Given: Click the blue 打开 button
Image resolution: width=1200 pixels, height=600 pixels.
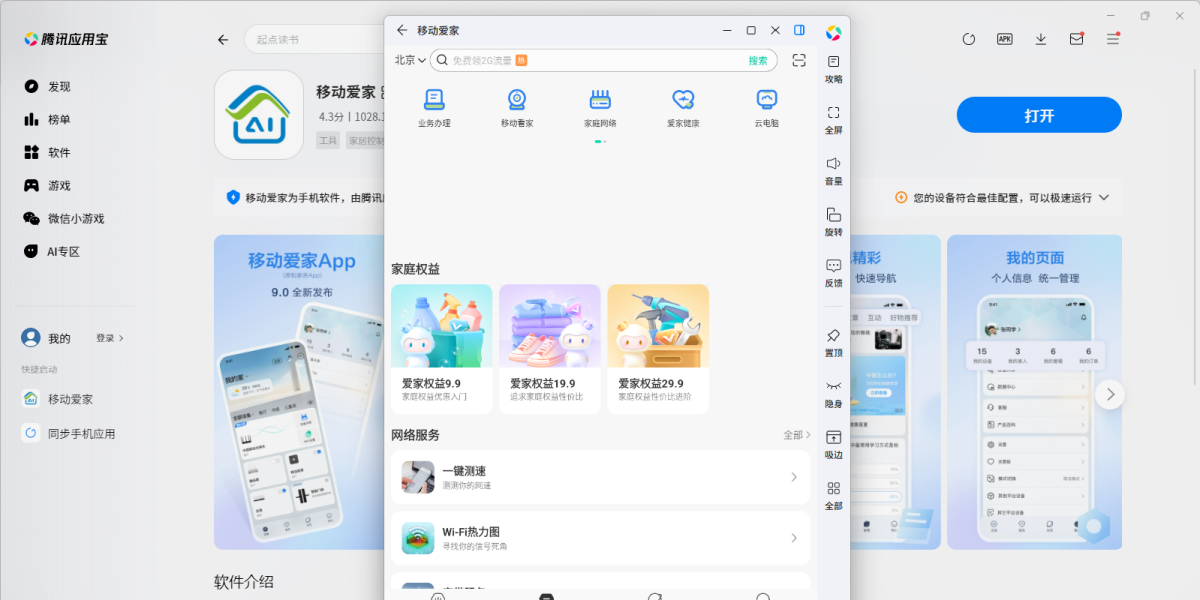Looking at the screenshot, I should (1039, 115).
